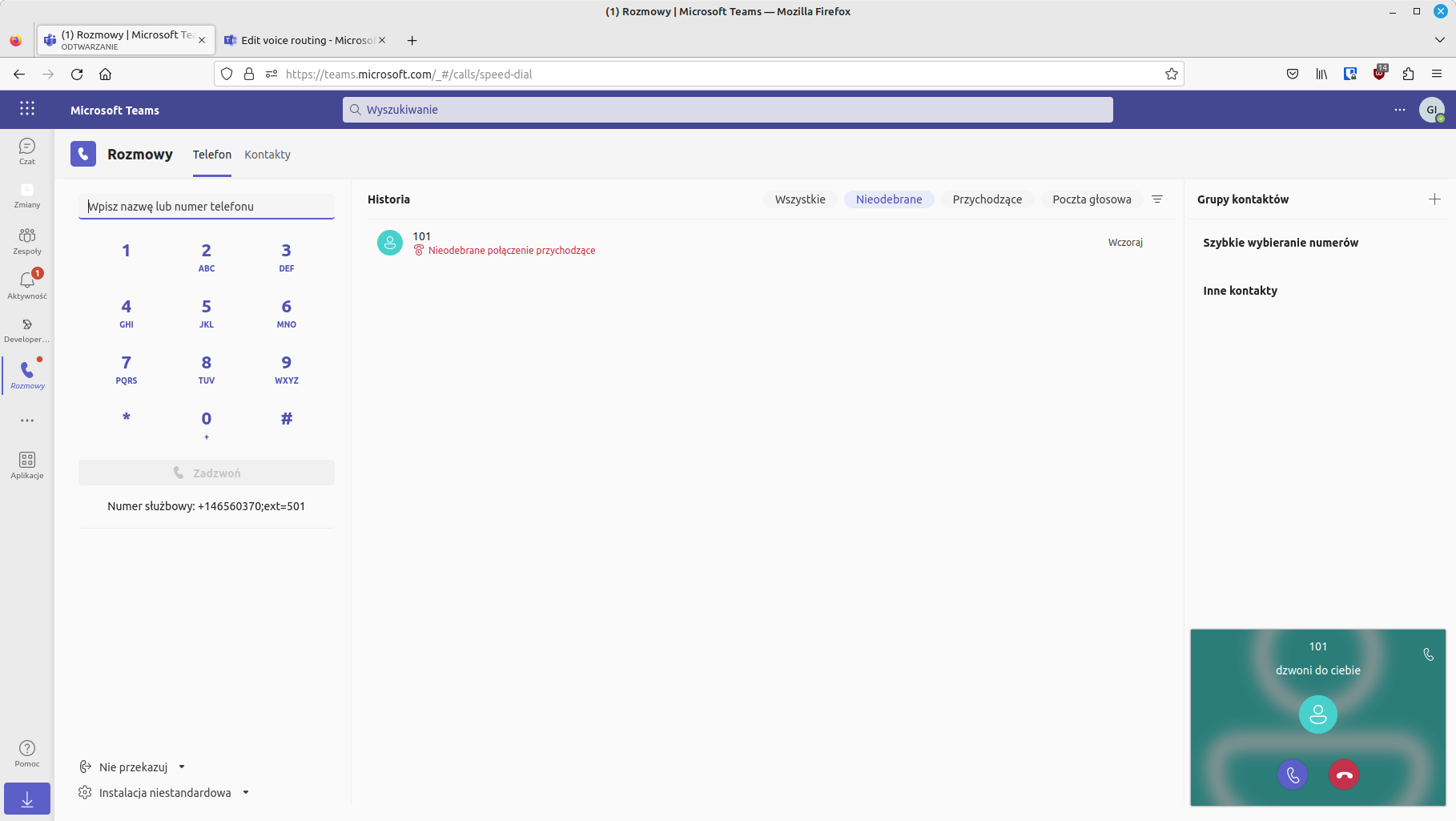The height and width of the screenshot is (821, 1456).
Task: Select the Rozmowy calls icon in sidebar
Action: (27, 374)
